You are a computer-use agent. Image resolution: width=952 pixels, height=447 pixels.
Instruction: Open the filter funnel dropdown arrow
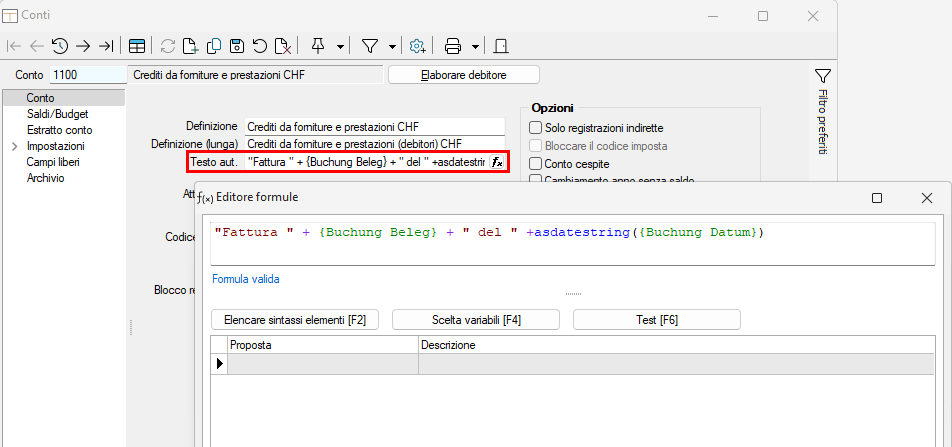pos(392,46)
